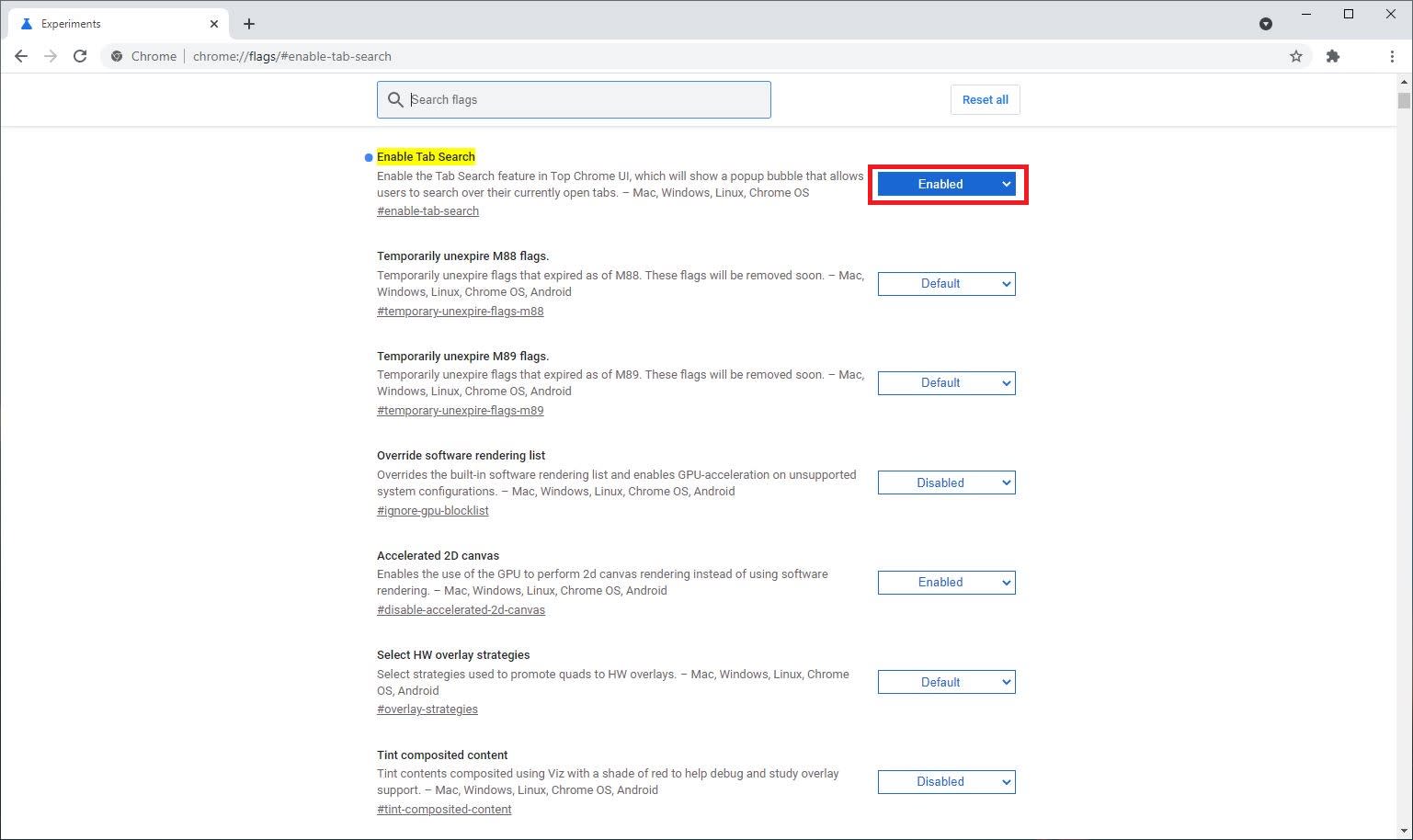Click the page scrollbar thumb

click(1404, 100)
